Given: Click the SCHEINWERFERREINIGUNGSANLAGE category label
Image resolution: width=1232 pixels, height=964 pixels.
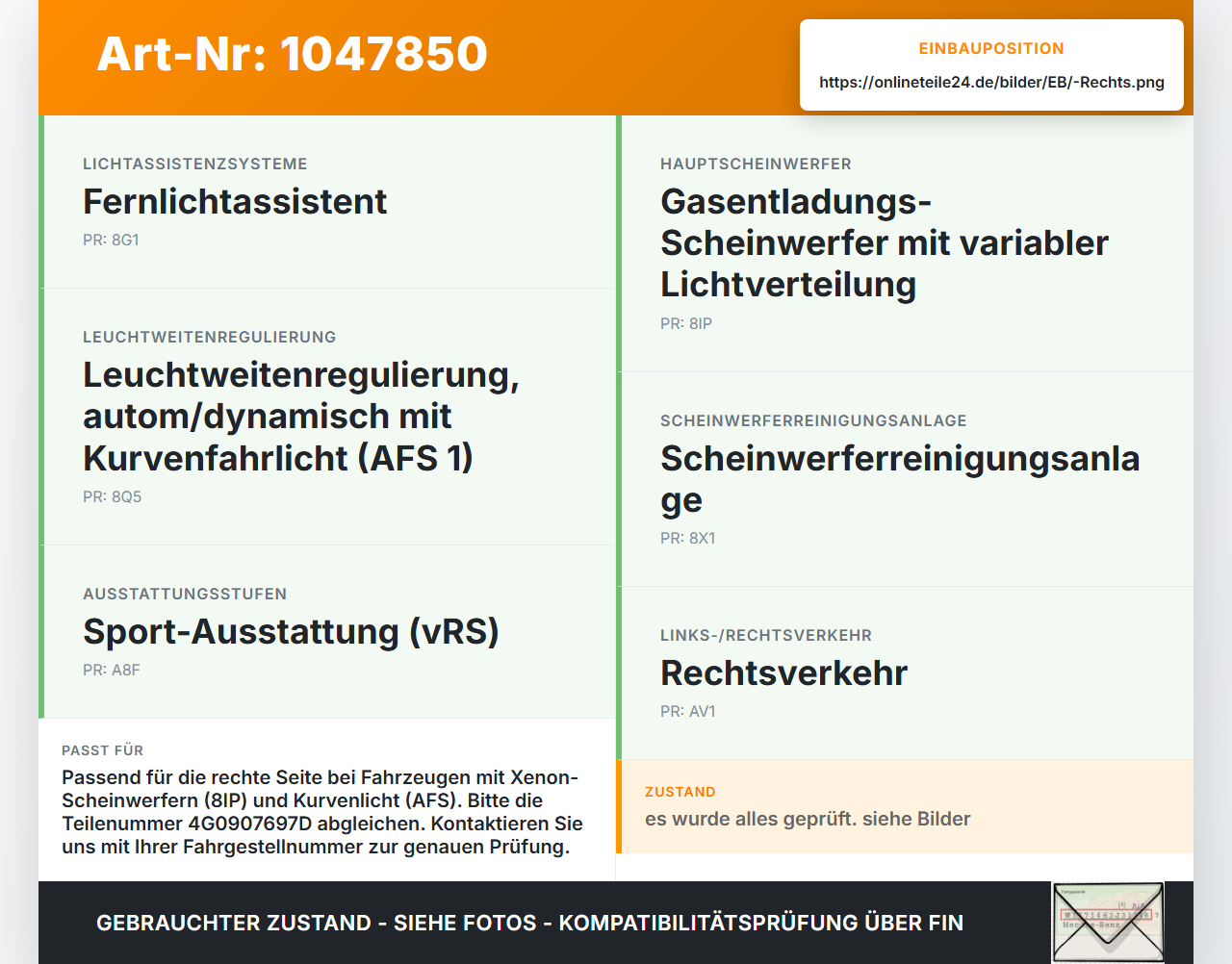Looking at the screenshot, I should tap(813, 421).
